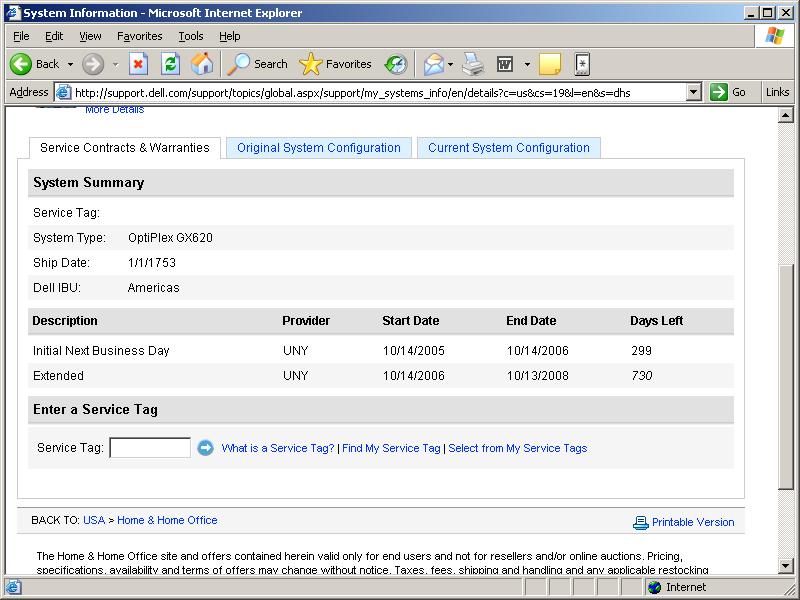This screenshot has width=800, height=600.
Task: Print the page with printer icon
Action: point(473,64)
